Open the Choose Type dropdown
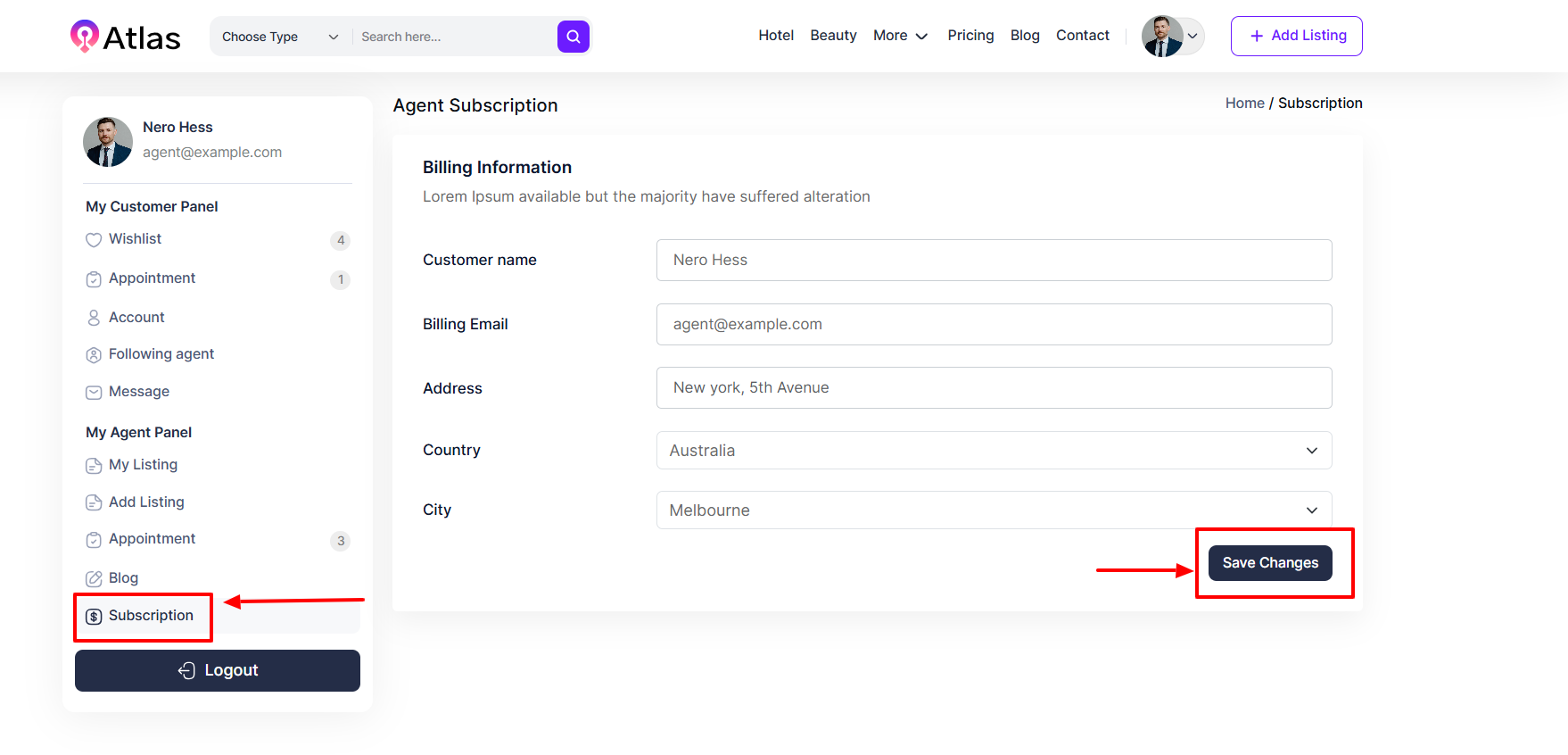 (x=280, y=37)
